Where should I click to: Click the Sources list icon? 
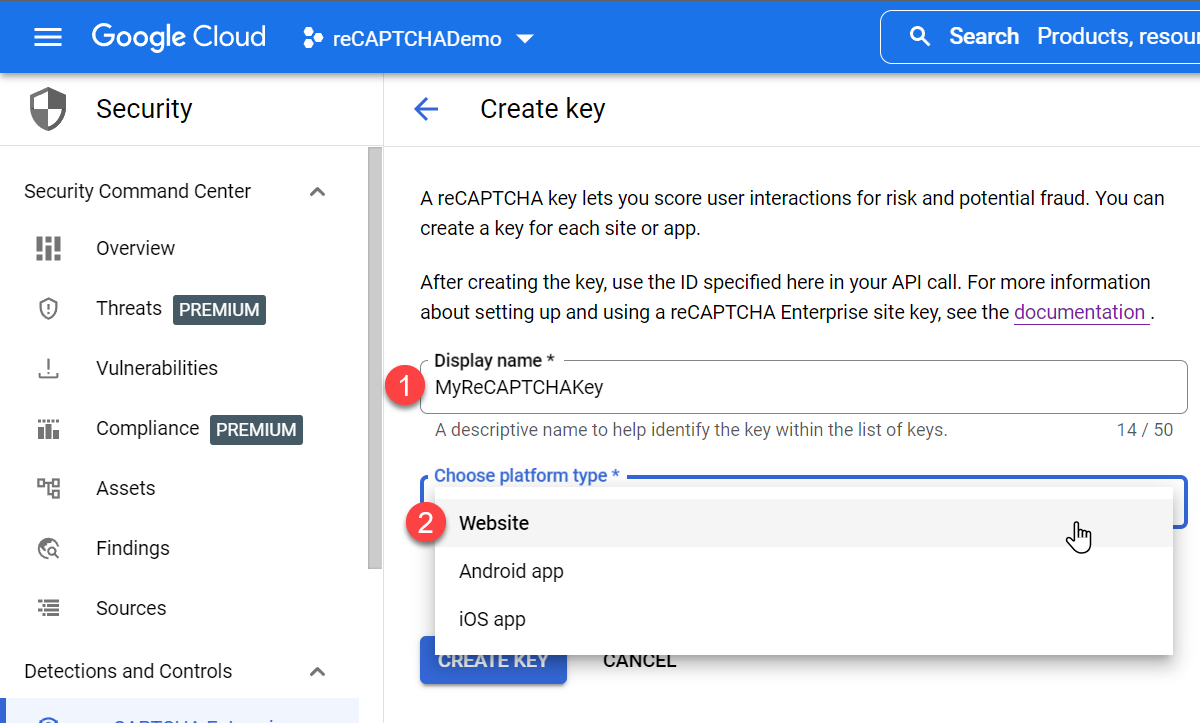48,608
